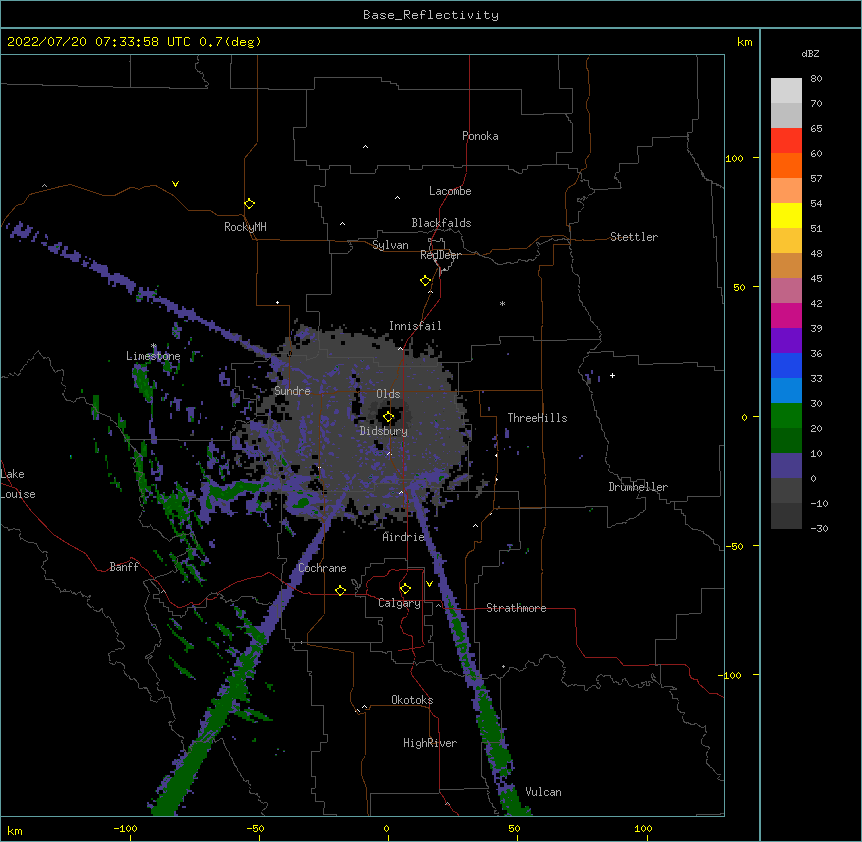862x842 pixels.
Task: Click the Olds town label
Action: point(388,394)
